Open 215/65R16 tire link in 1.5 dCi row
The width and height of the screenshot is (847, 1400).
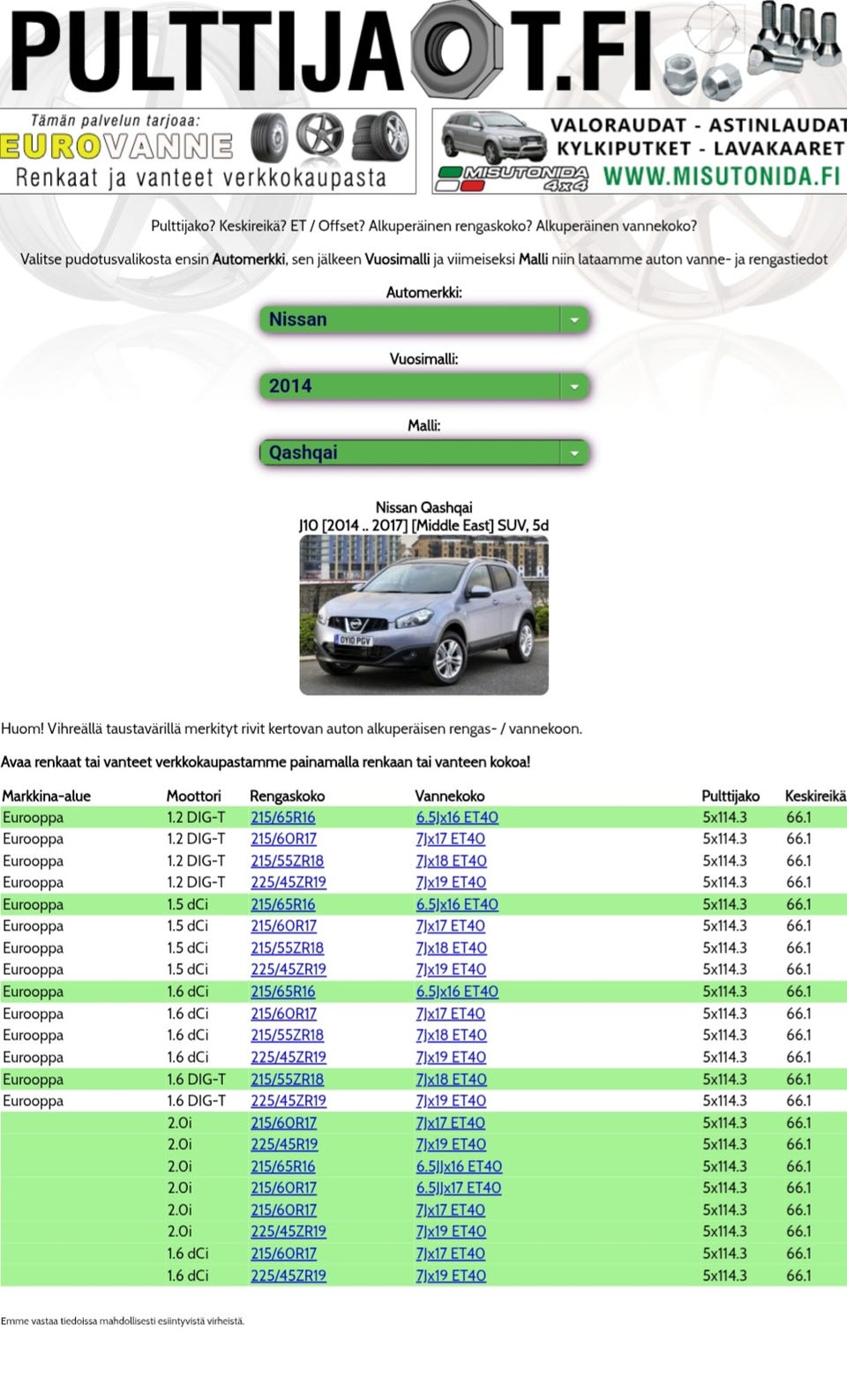pyautogui.click(x=282, y=904)
